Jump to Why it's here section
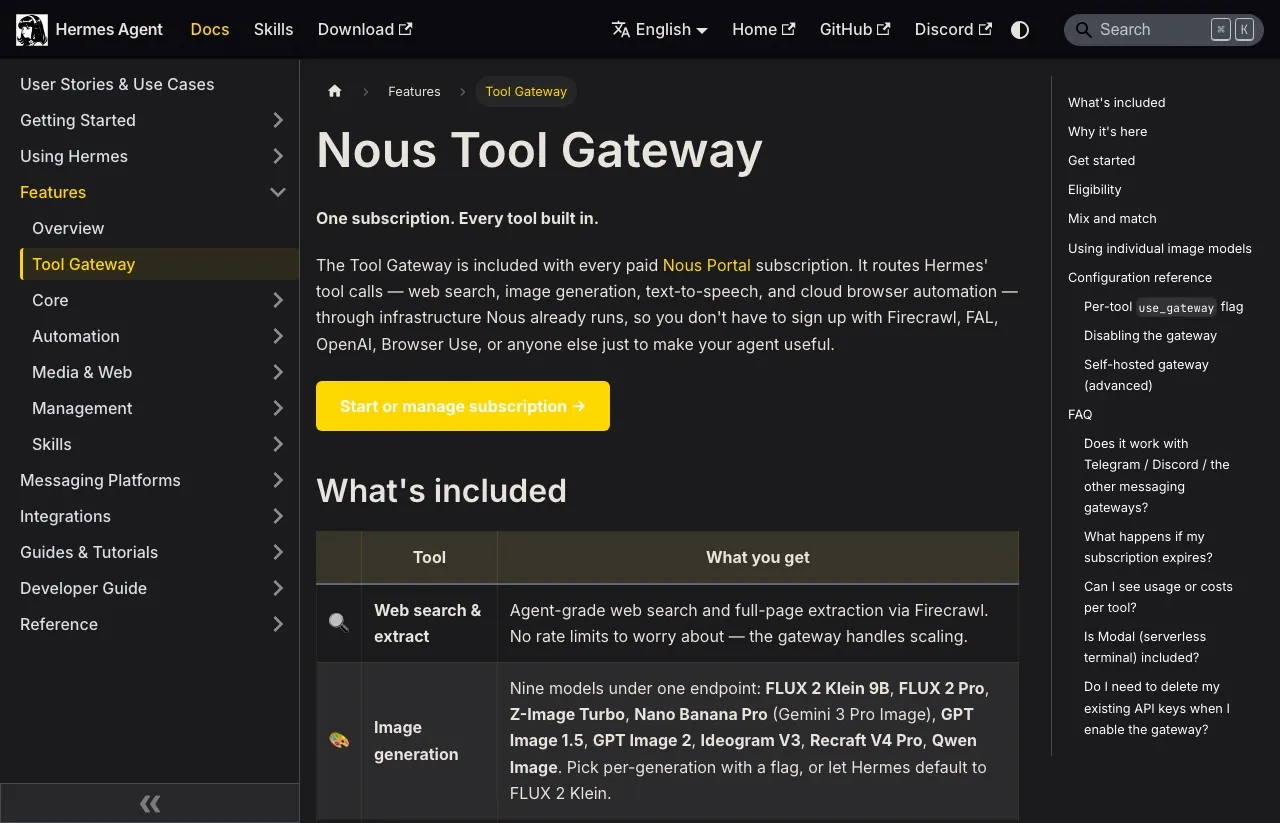Image resolution: width=1280 pixels, height=823 pixels. (1107, 131)
